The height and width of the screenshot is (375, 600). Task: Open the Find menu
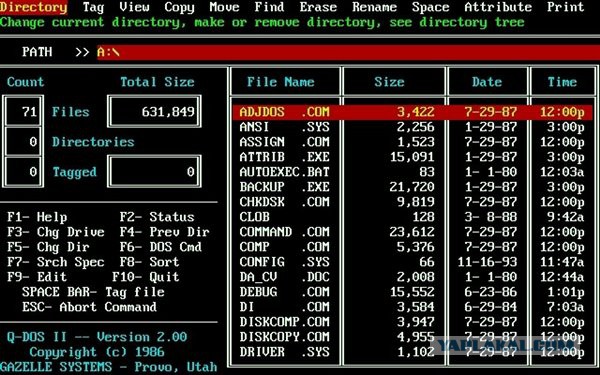point(269,7)
